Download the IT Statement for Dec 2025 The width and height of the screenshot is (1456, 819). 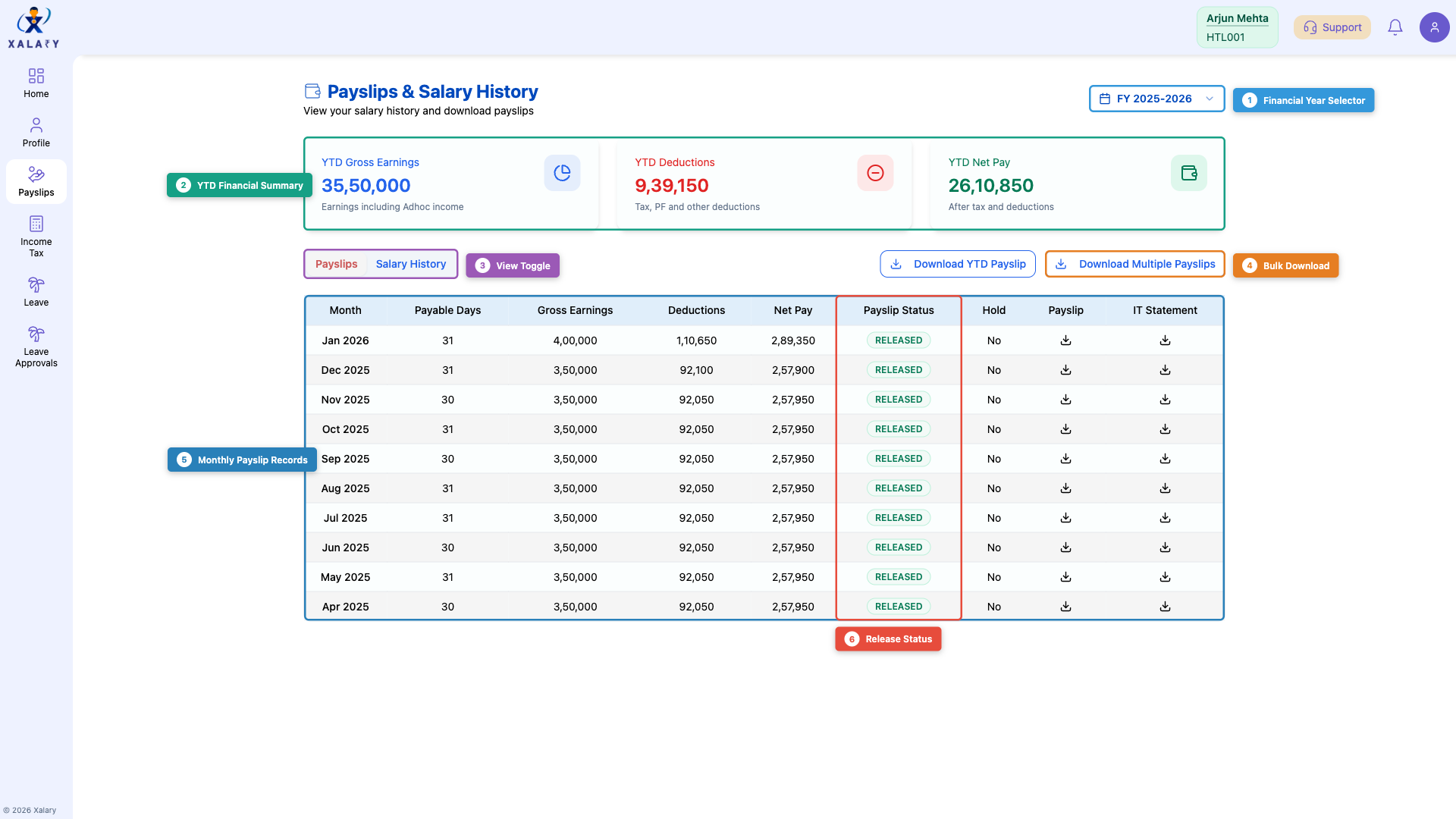pyautogui.click(x=1166, y=369)
